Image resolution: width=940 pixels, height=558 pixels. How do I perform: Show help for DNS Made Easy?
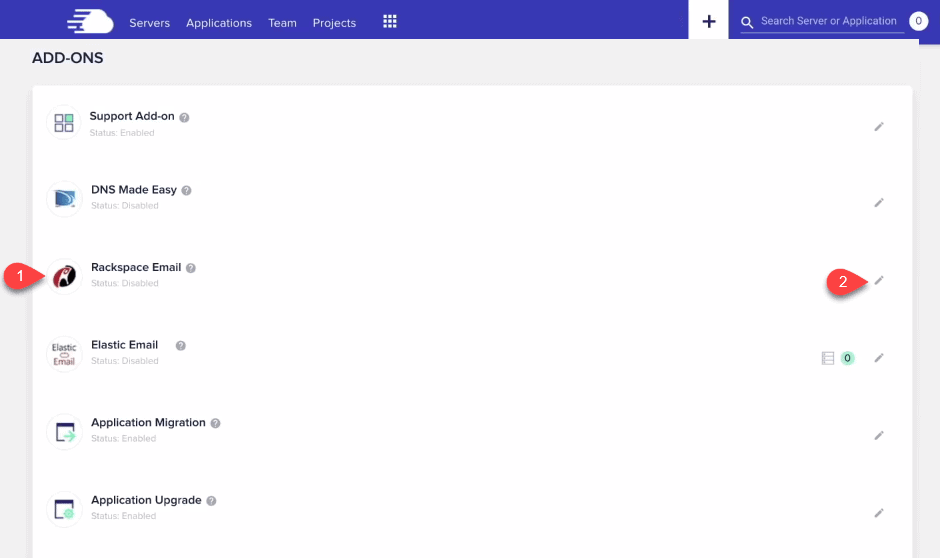[x=186, y=191]
